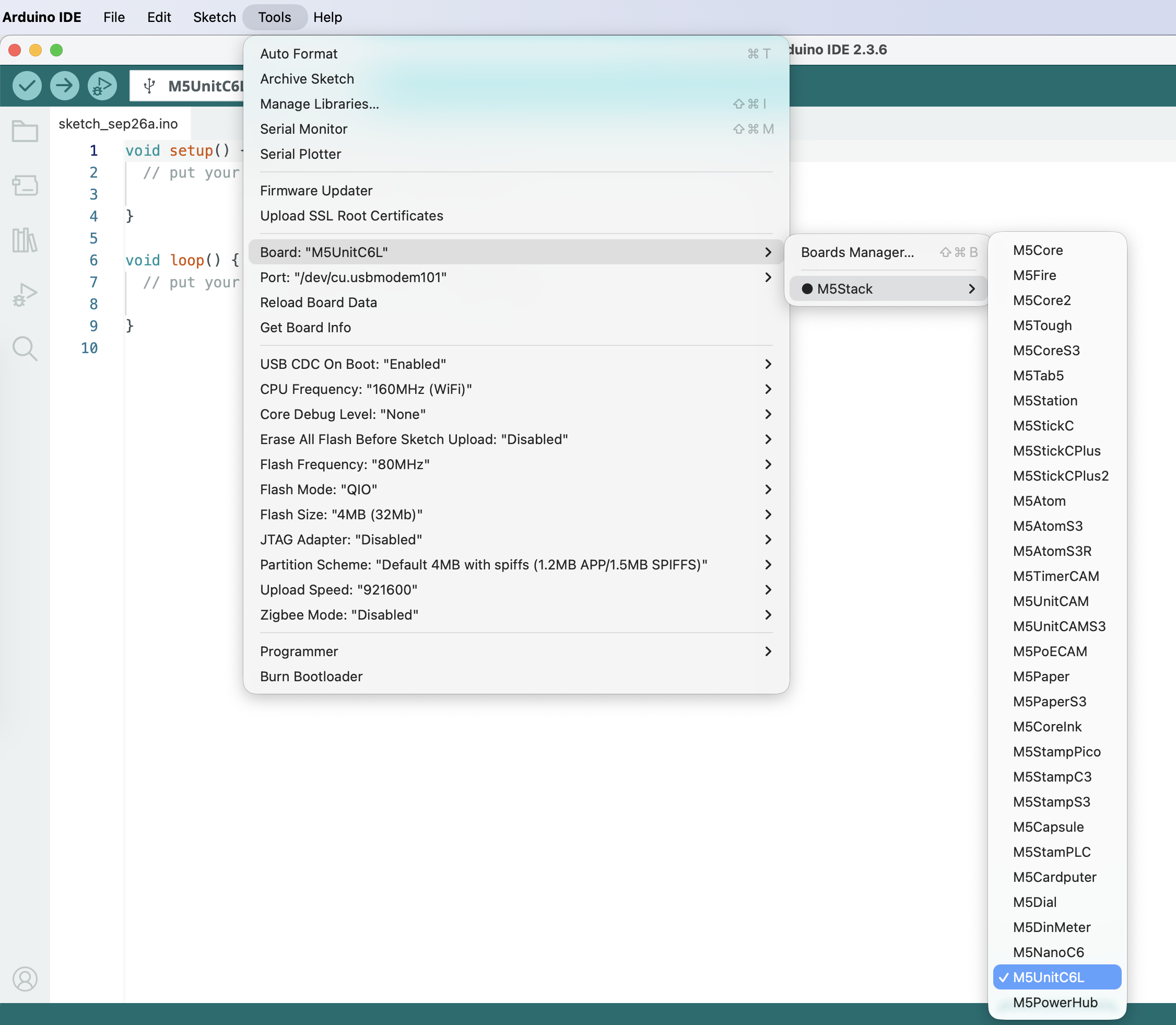Open the Search magnifier sidebar icon
This screenshot has height=1025, width=1176.
(x=25, y=348)
